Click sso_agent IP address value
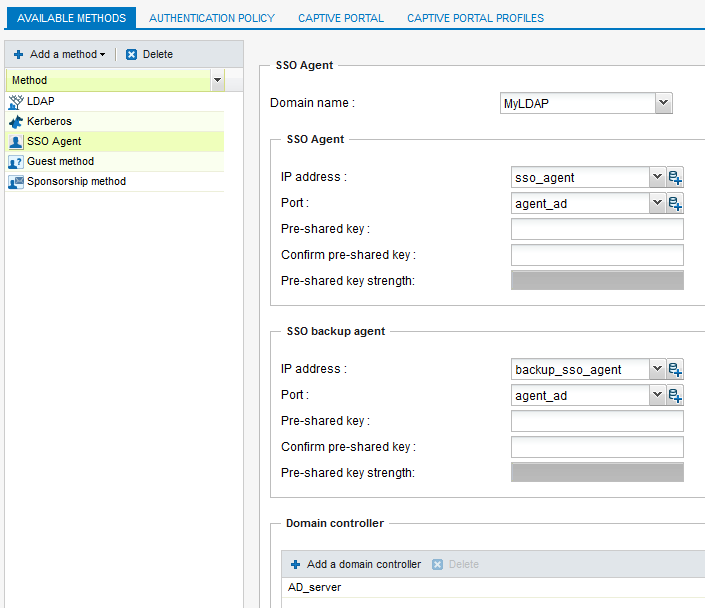Viewport: 705px width, 608px height. [544, 178]
